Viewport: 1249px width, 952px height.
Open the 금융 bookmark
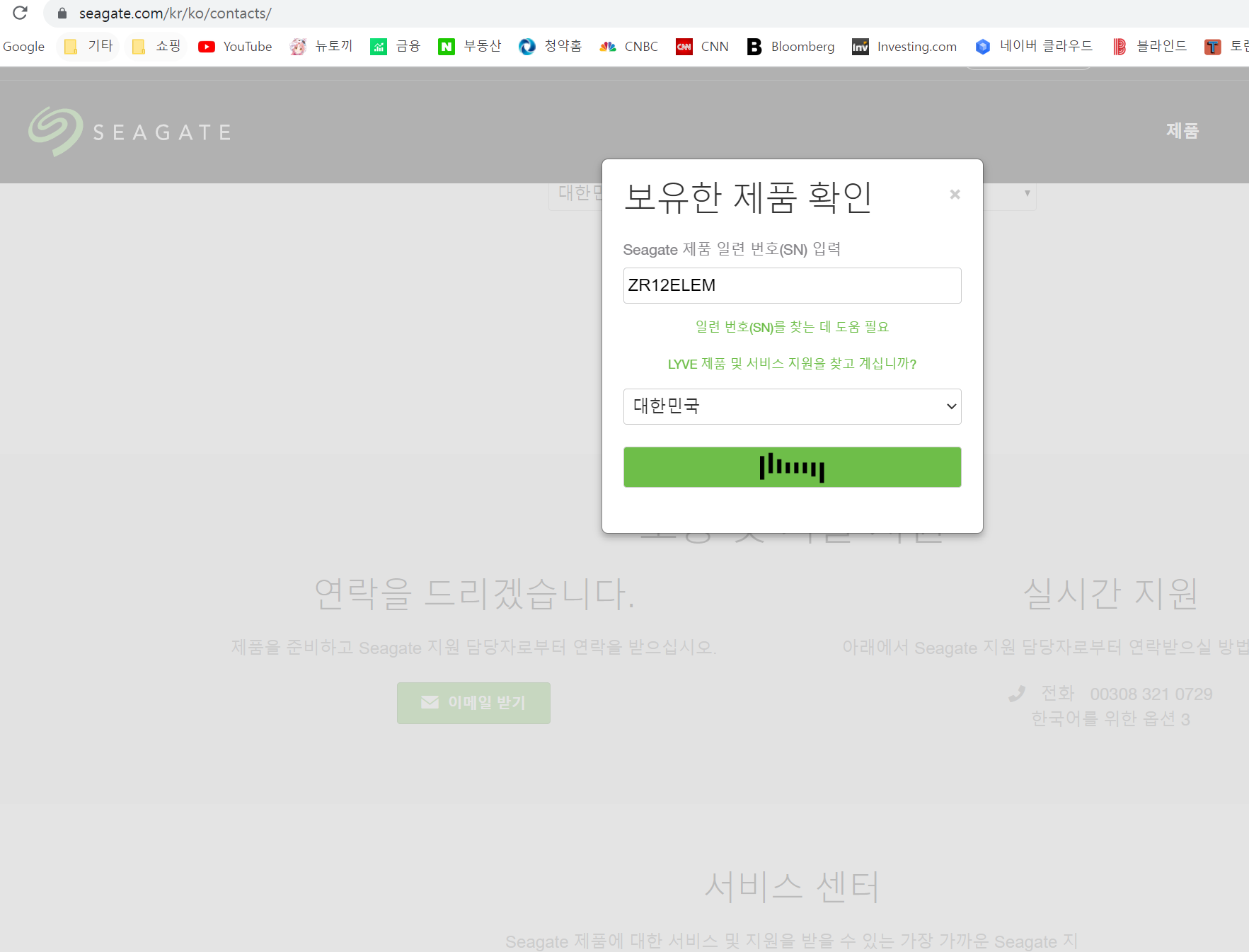(396, 47)
